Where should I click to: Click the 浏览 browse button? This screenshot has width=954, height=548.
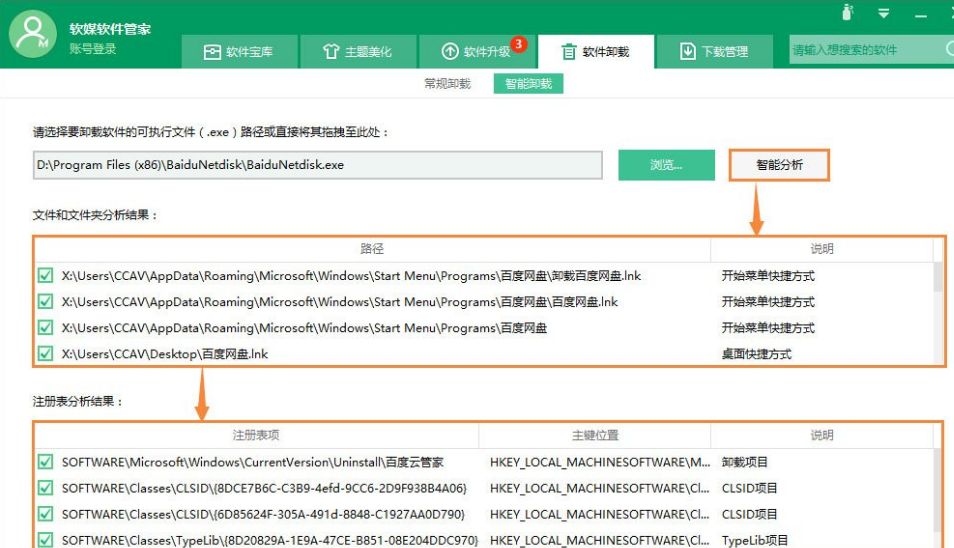666,165
